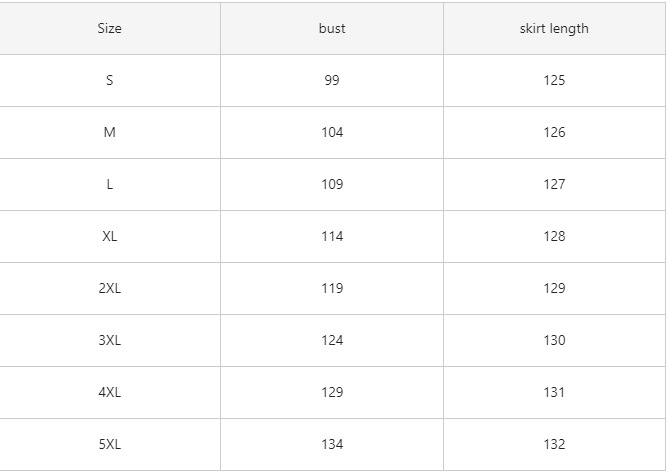This screenshot has height=473, width=669.
Task: Select the 5XL size cell
Action: pyautogui.click(x=110, y=444)
